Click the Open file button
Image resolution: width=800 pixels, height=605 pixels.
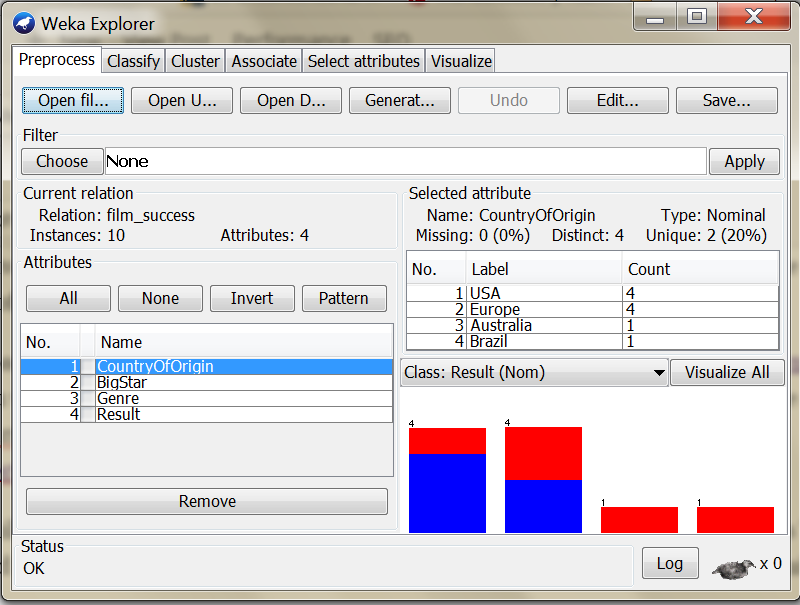coord(73,100)
